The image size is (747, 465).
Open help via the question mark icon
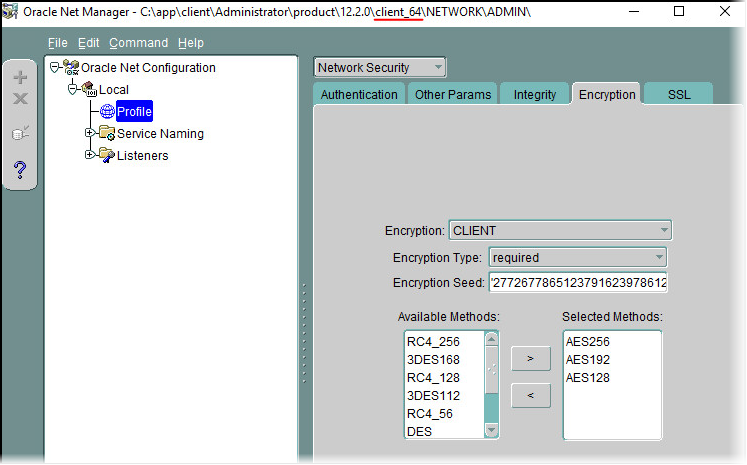pyautogui.click(x=20, y=170)
